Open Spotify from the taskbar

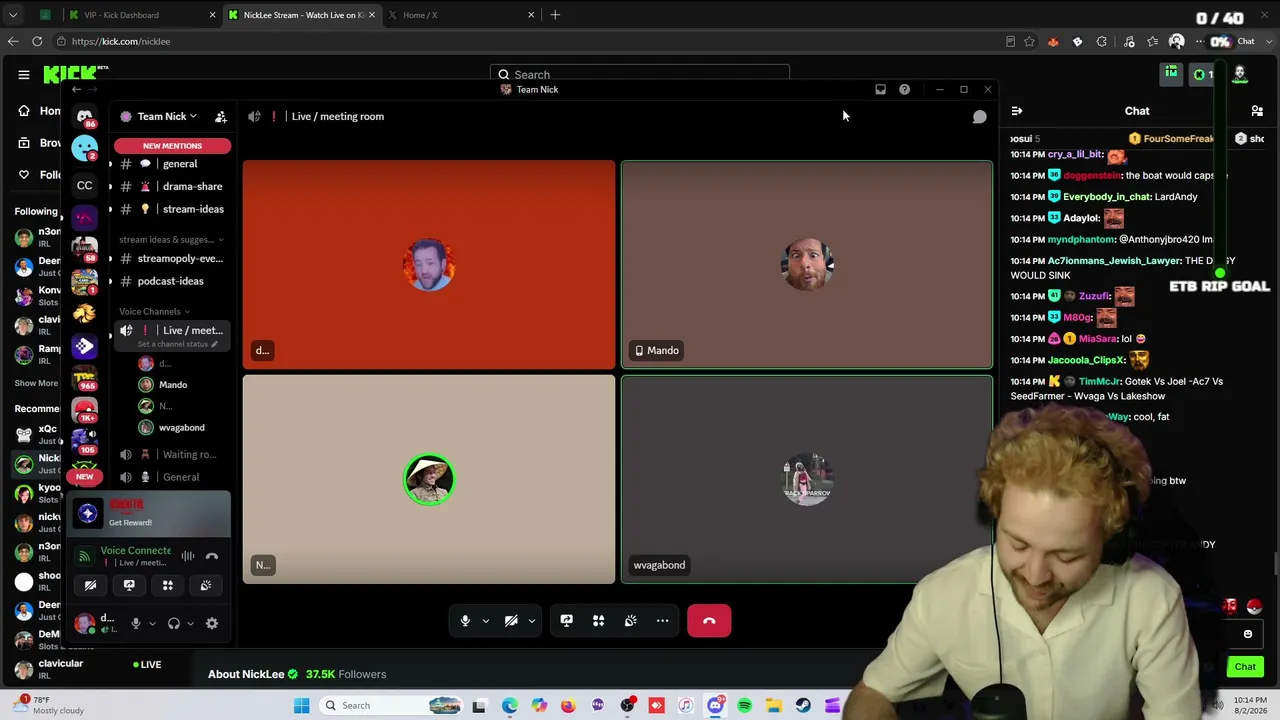[x=744, y=706]
